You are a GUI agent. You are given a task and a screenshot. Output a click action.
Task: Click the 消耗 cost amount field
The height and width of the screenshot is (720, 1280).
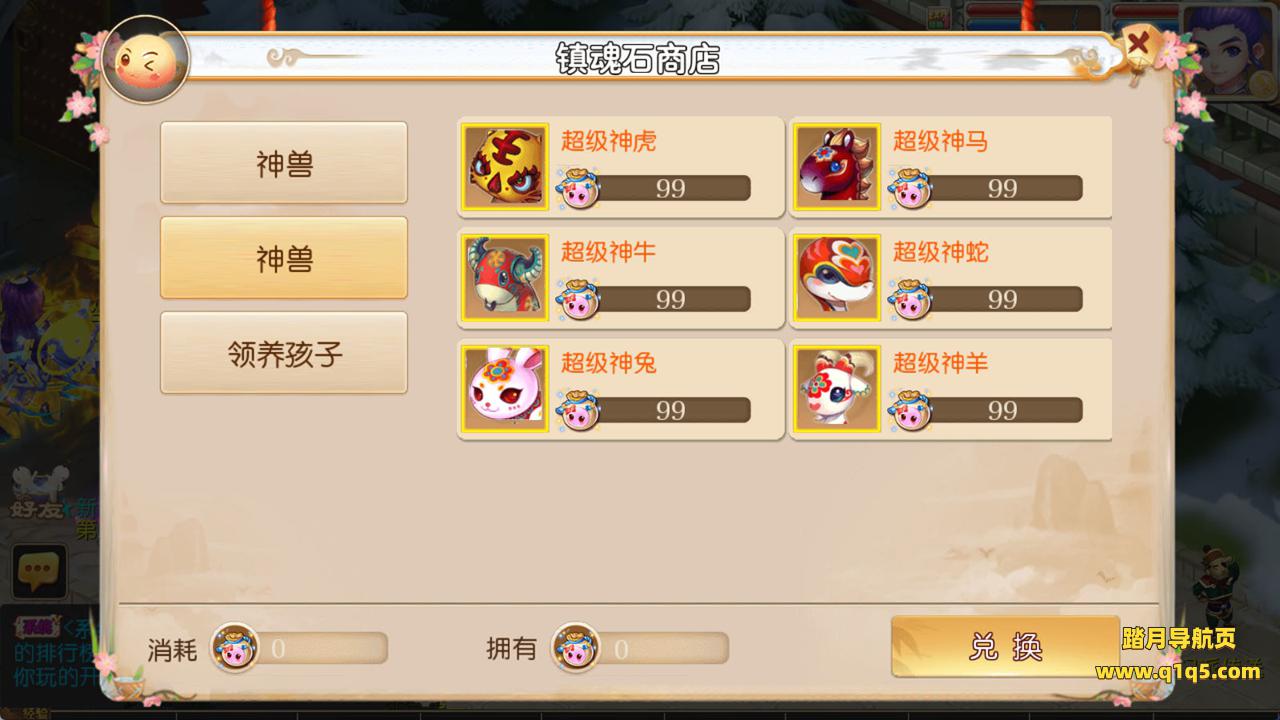323,648
